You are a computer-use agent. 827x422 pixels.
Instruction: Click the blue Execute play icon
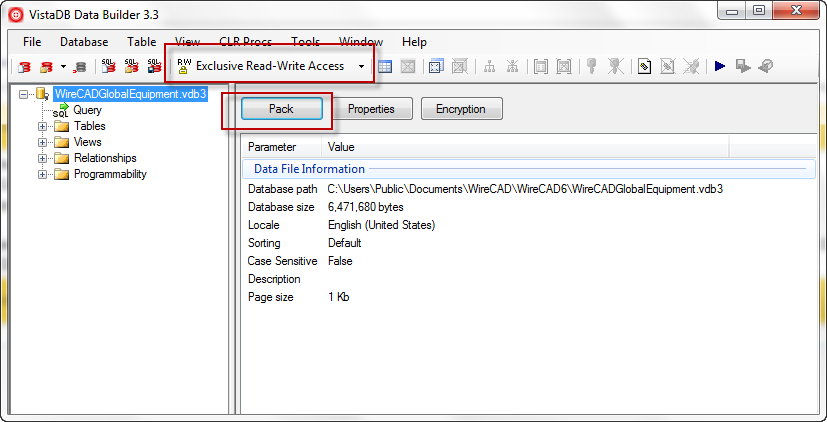(720, 66)
